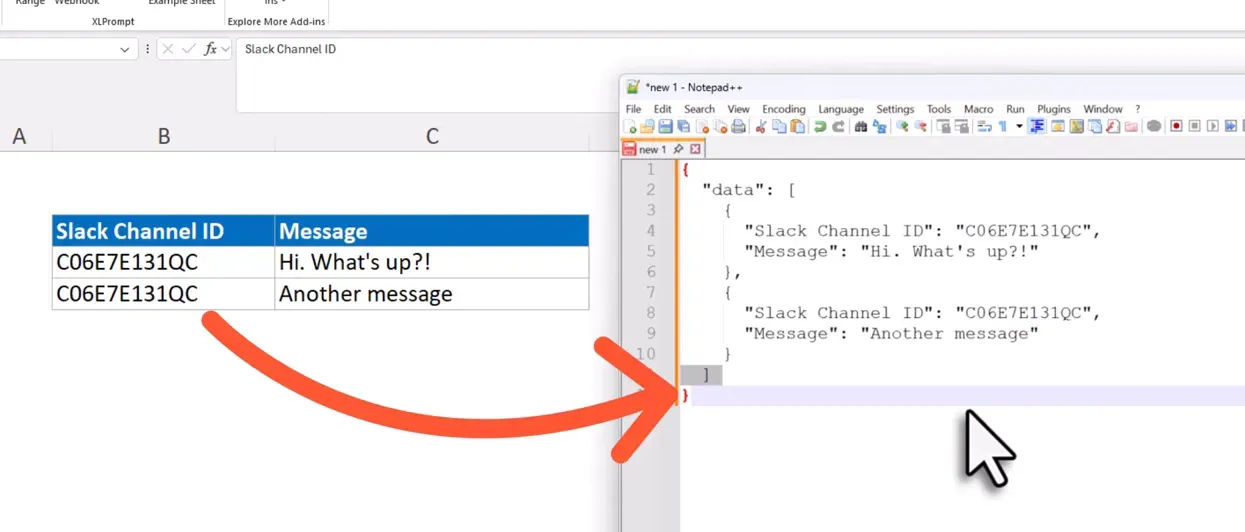Toggle Show All Characters pilcrow icon

[1002, 126]
